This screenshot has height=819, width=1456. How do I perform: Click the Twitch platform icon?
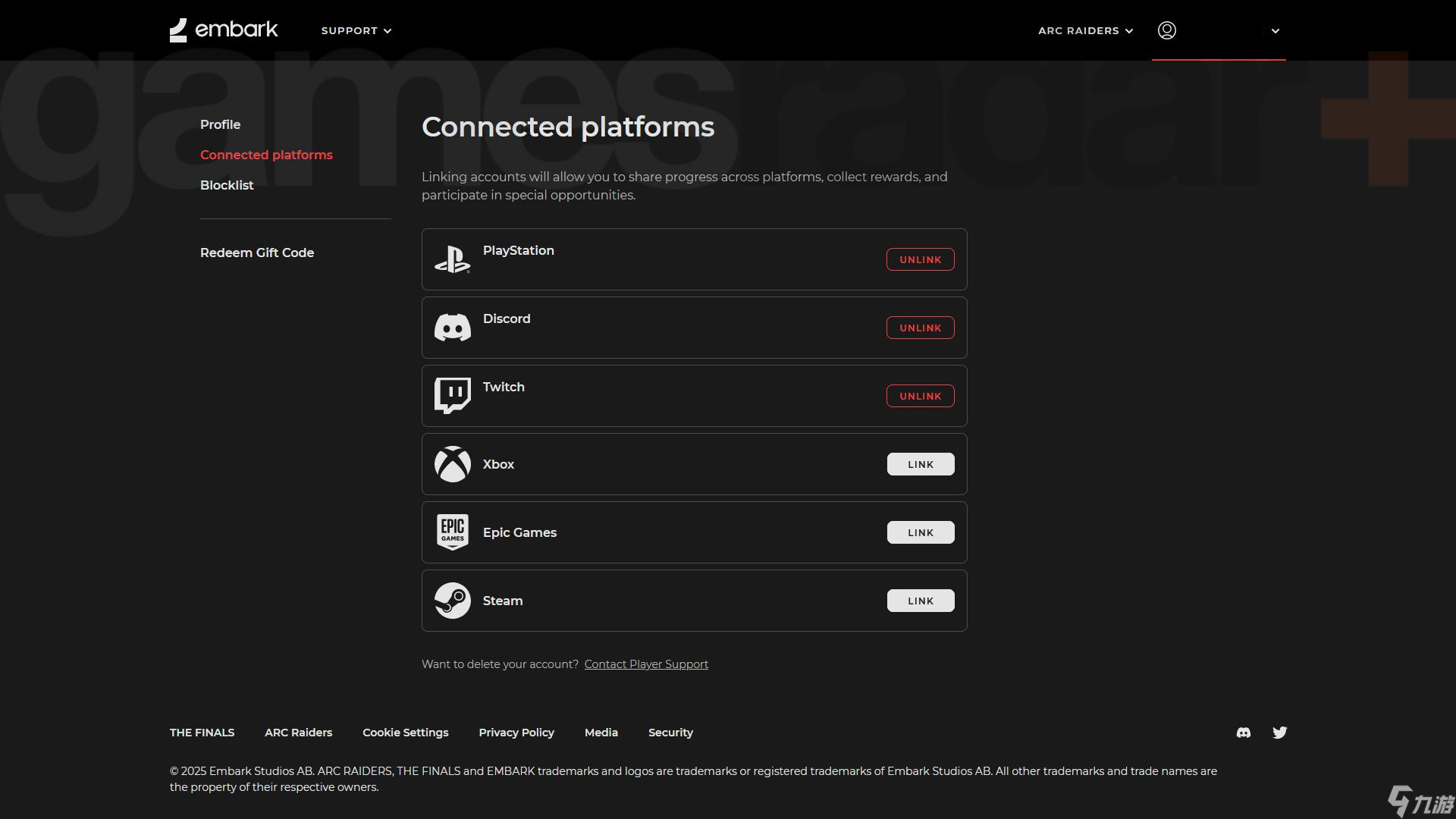[x=452, y=396]
